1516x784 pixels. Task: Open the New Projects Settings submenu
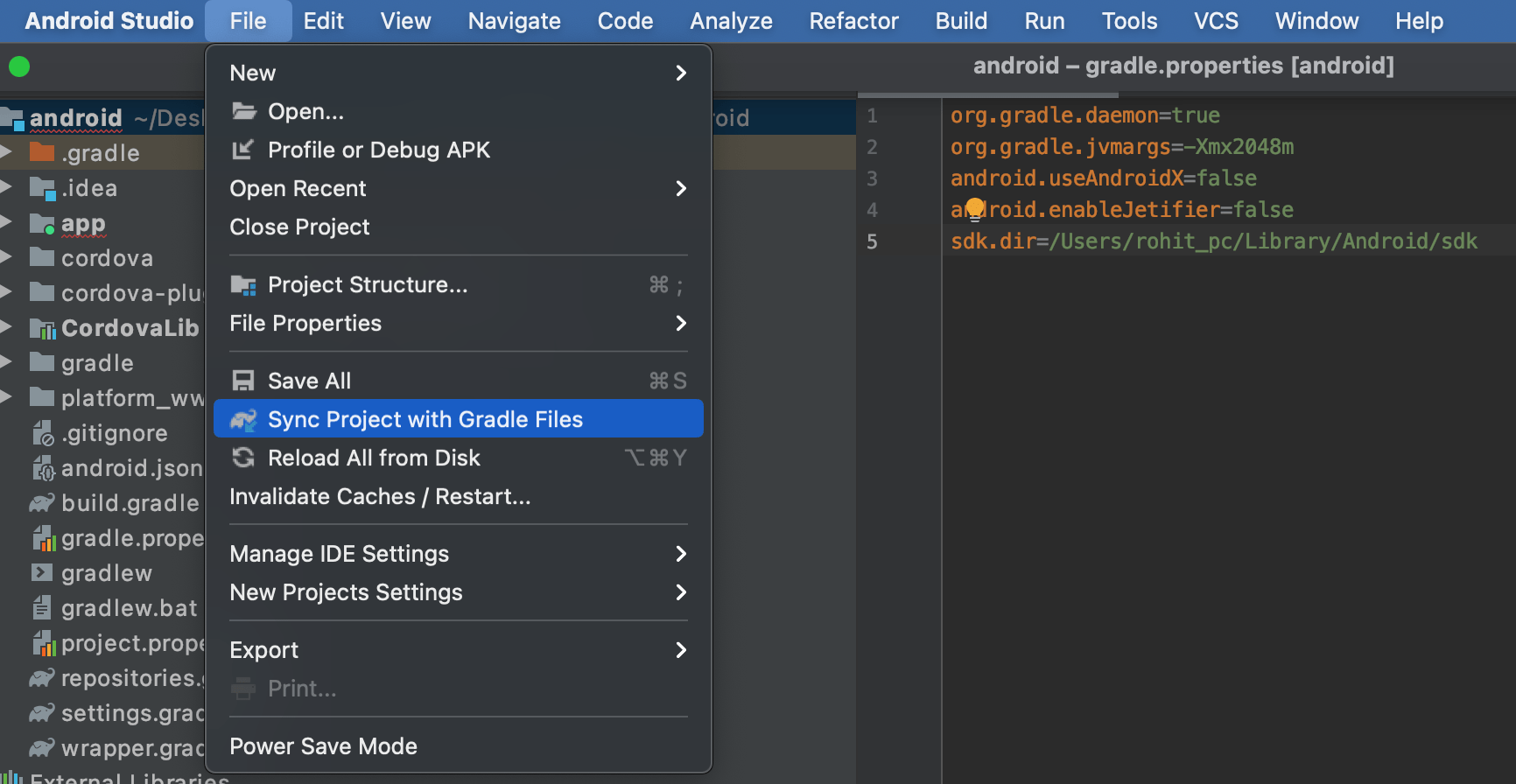(459, 592)
